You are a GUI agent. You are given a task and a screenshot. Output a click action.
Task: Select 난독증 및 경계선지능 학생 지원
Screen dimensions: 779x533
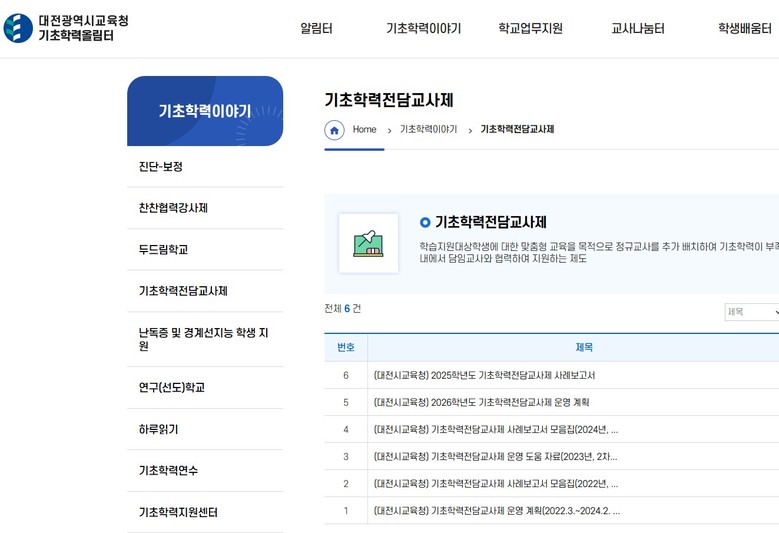pos(203,339)
